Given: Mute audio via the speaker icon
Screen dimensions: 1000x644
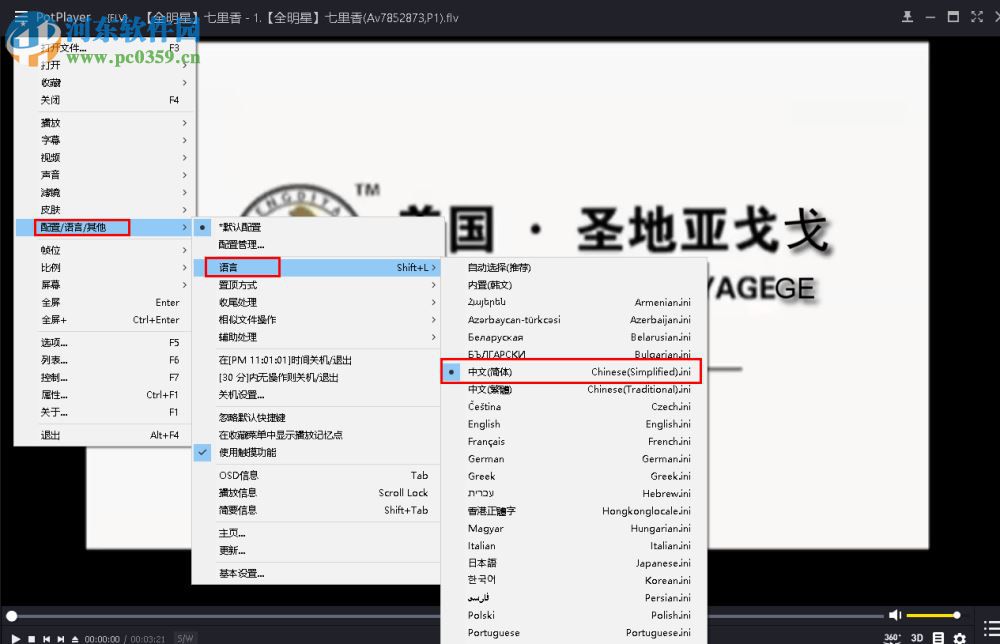Looking at the screenshot, I should point(894,613).
